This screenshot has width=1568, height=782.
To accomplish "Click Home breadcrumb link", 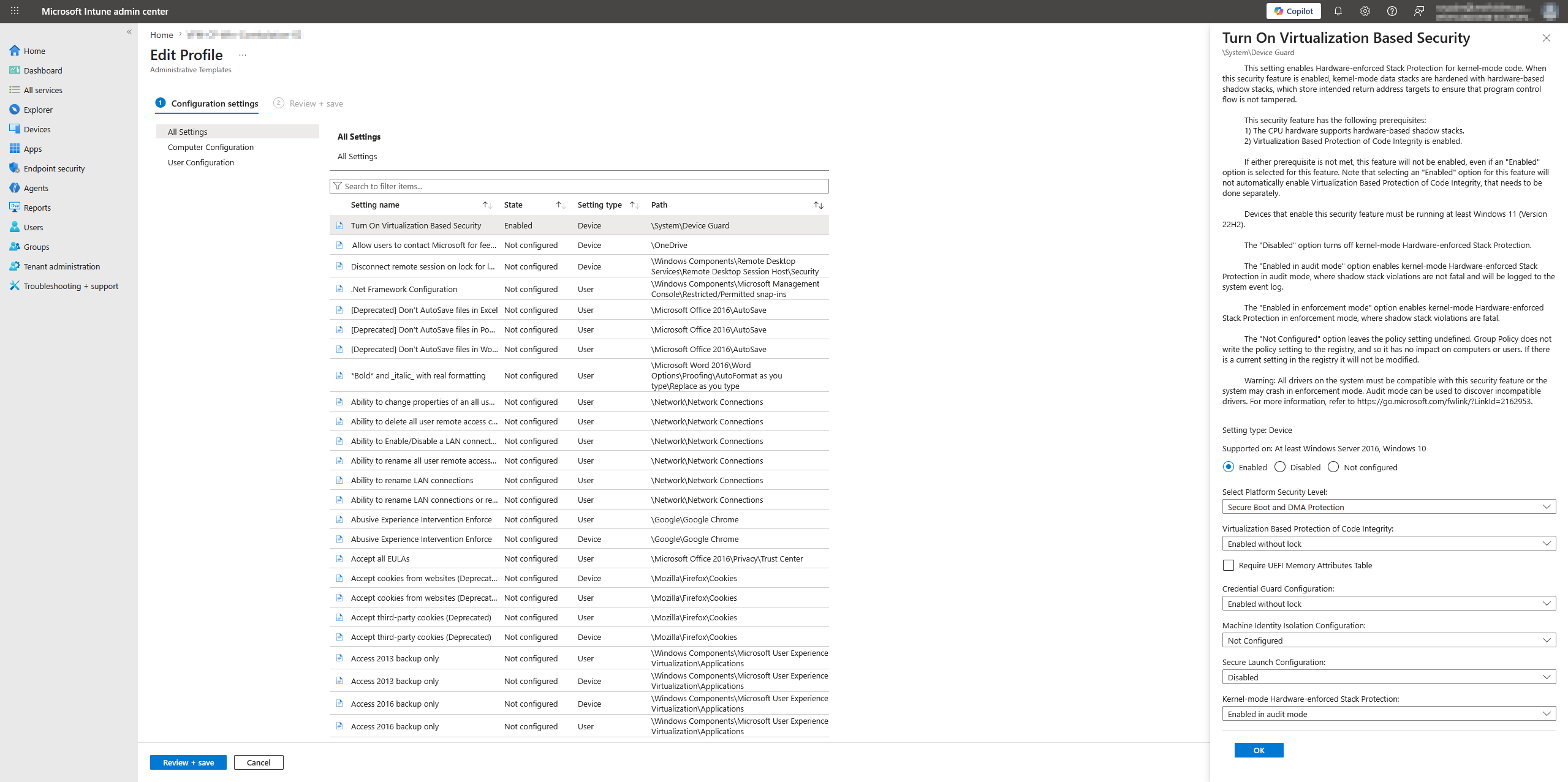I will click(162, 35).
